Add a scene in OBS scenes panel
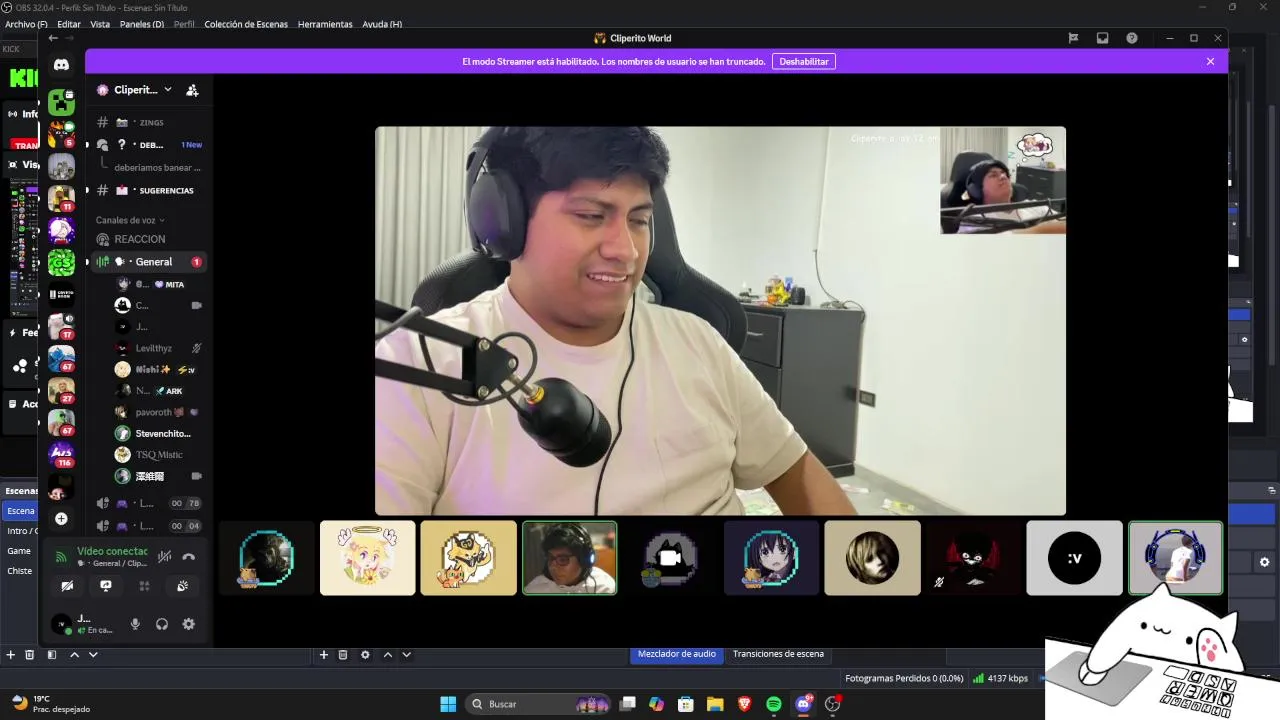This screenshot has width=1280, height=720. [x=11, y=655]
